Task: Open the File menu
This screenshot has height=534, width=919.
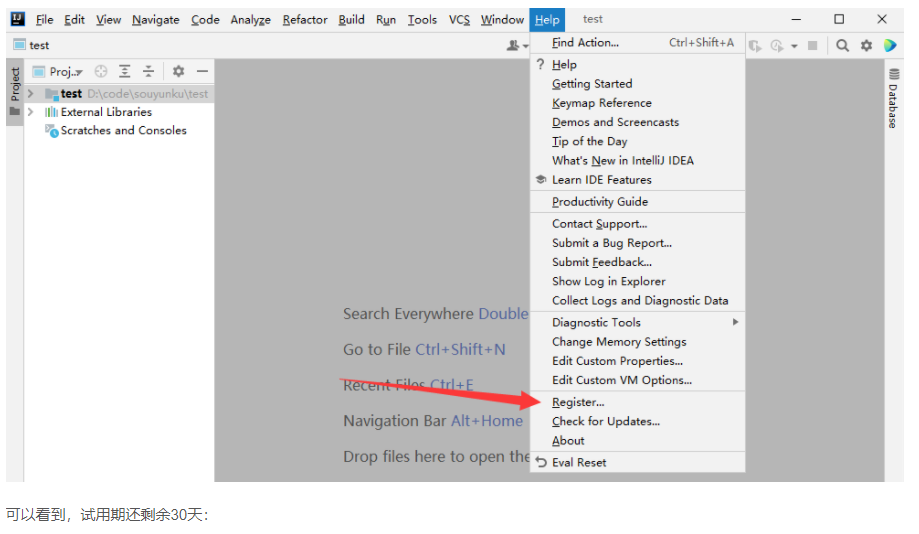Action: pyautogui.click(x=45, y=19)
